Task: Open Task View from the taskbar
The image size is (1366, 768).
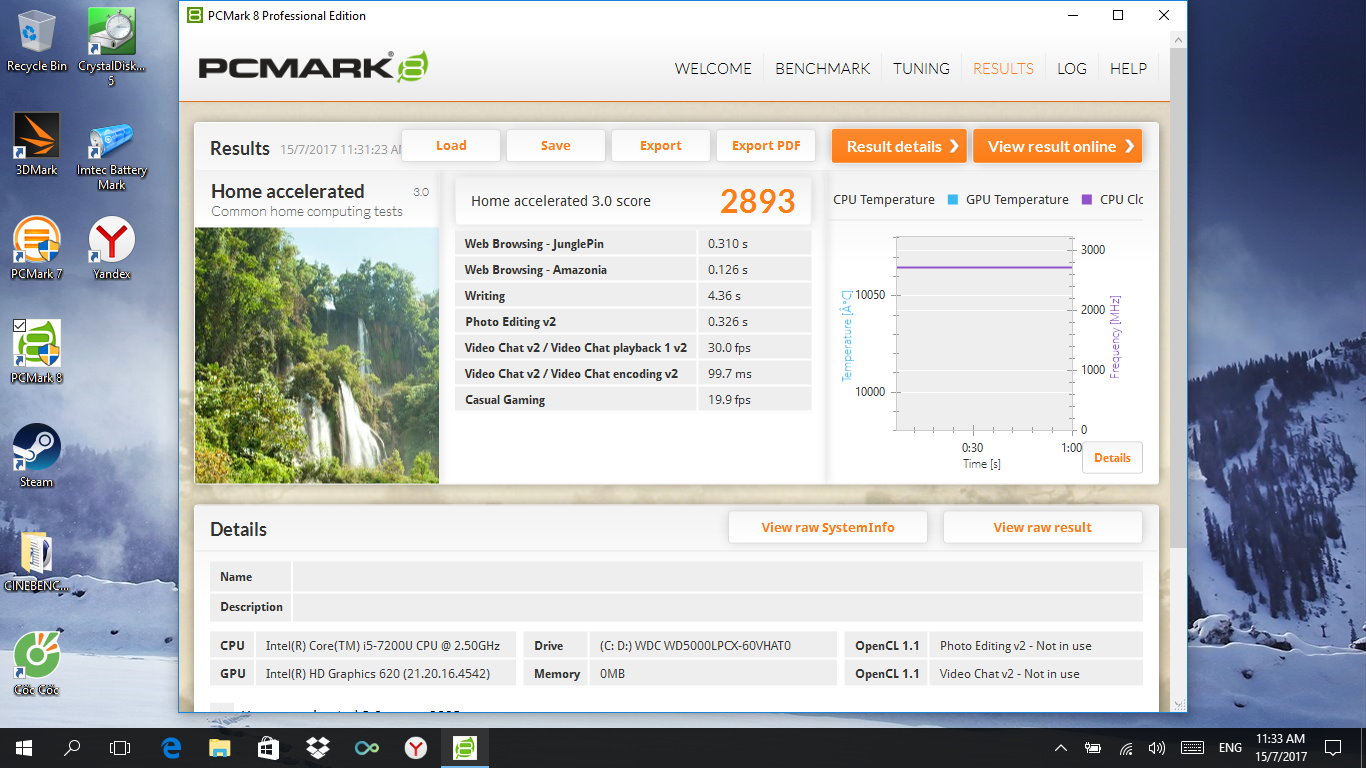Action: point(120,748)
